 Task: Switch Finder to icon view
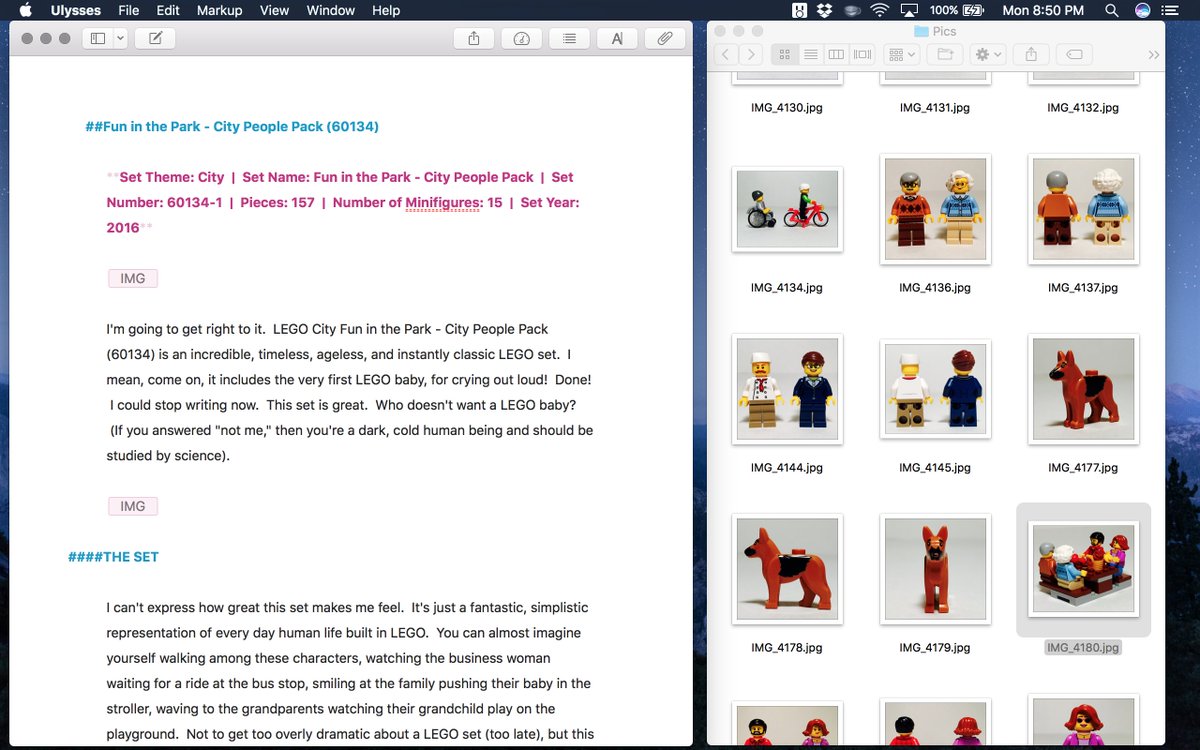pyautogui.click(x=785, y=54)
